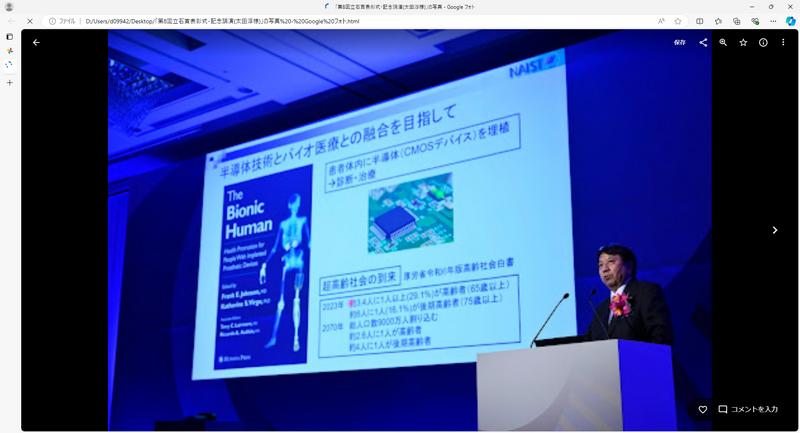The width and height of the screenshot is (800, 433).
Task: Toggle the favorite star on the photo
Action: (x=743, y=43)
